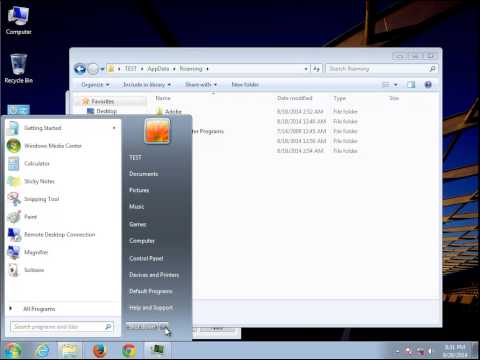Click AppData in the address breadcrumb
This screenshot has width=480, height=360.
coord(158,69)
